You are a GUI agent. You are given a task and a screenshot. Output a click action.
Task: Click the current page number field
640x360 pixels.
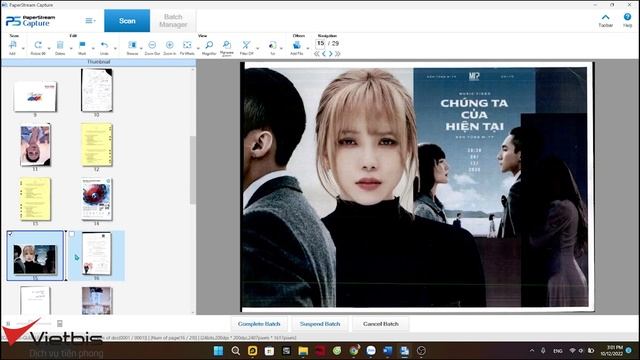pyautogui.click(x=320, y=43)
